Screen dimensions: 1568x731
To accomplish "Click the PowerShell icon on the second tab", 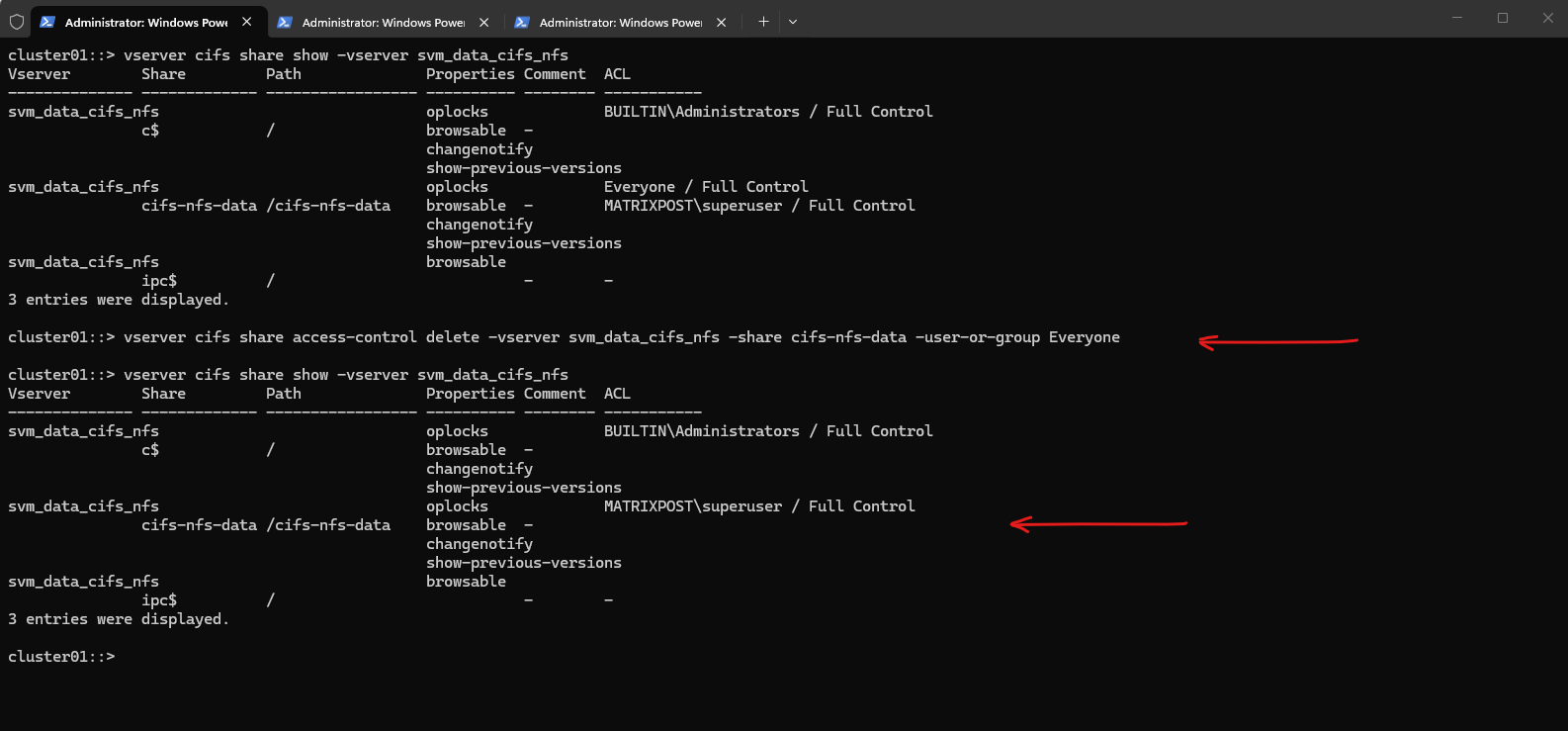I will coord(285,22).
